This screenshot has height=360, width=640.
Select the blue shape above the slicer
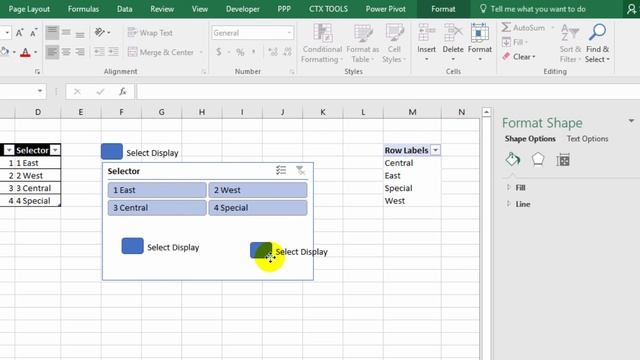point(112,151)
